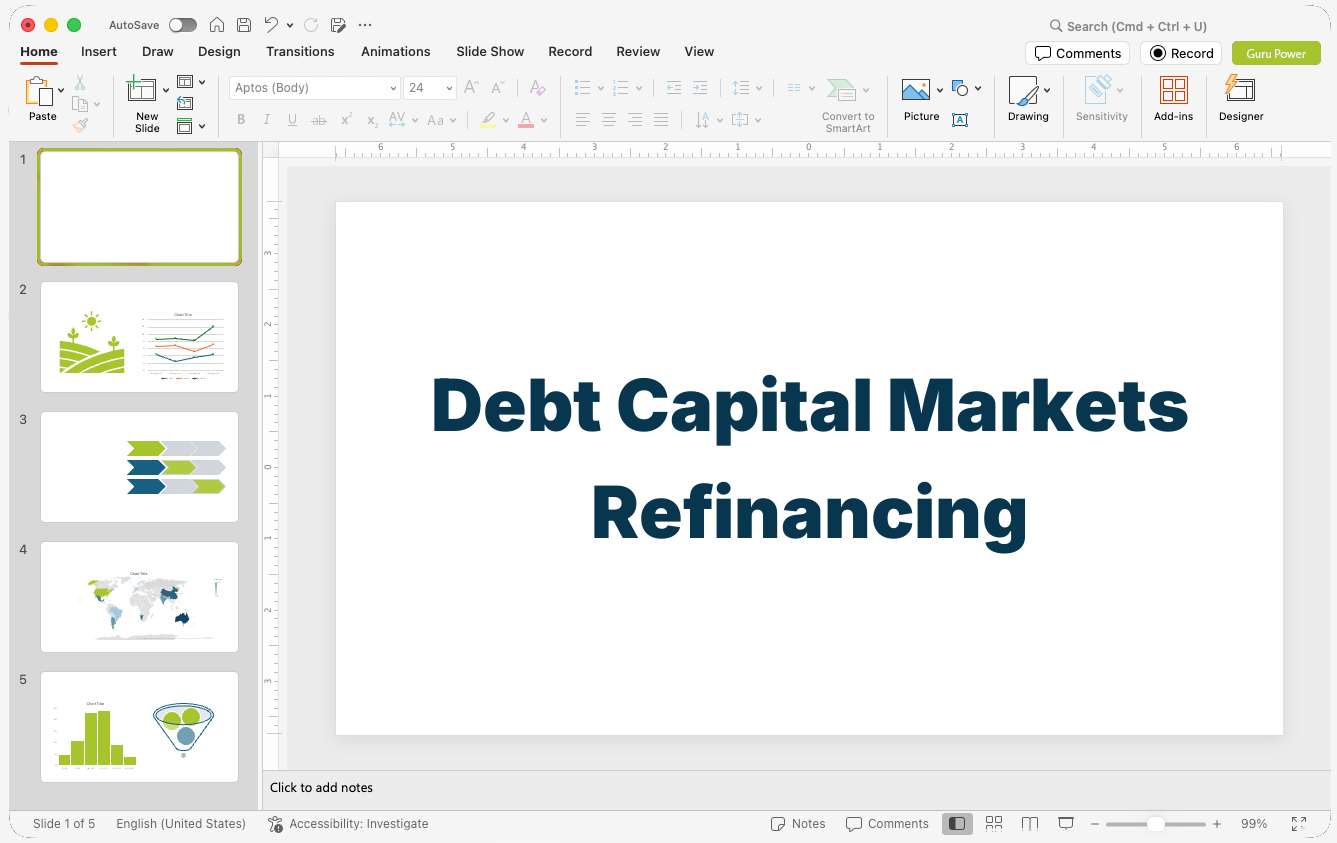Click the Paste clipboard icon
1337x843 pixels.
[x=39, y=91]
